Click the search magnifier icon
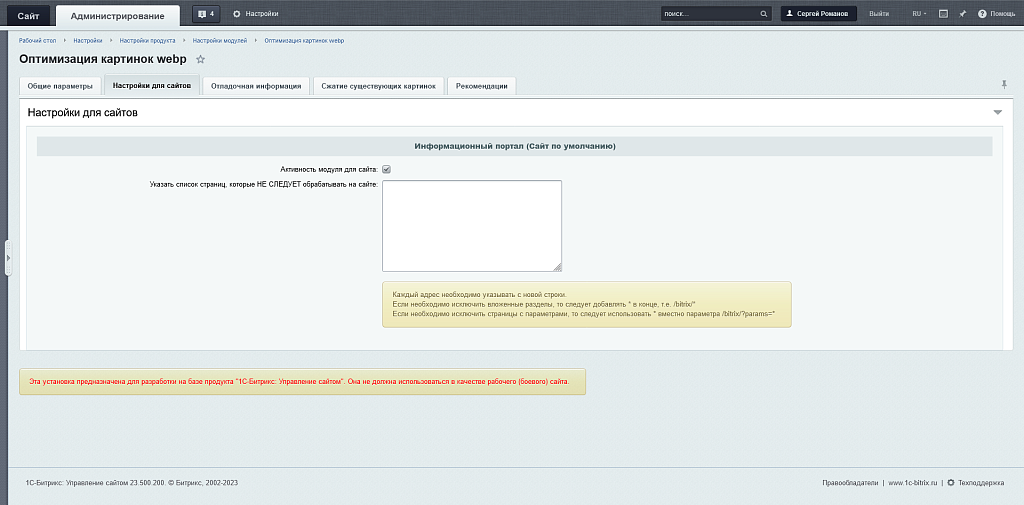This screenshot has height=505, width=1024. coord(764,14)
